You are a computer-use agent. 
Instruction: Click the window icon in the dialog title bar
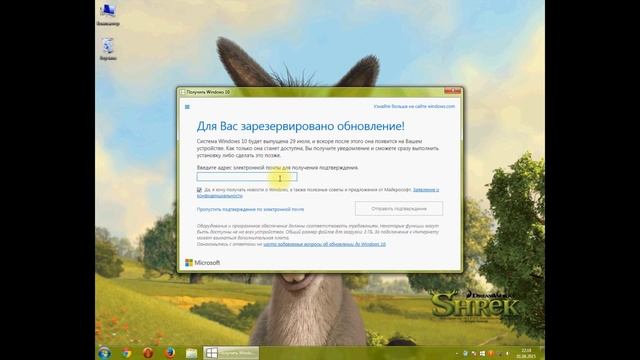click(x=182, y=92)
